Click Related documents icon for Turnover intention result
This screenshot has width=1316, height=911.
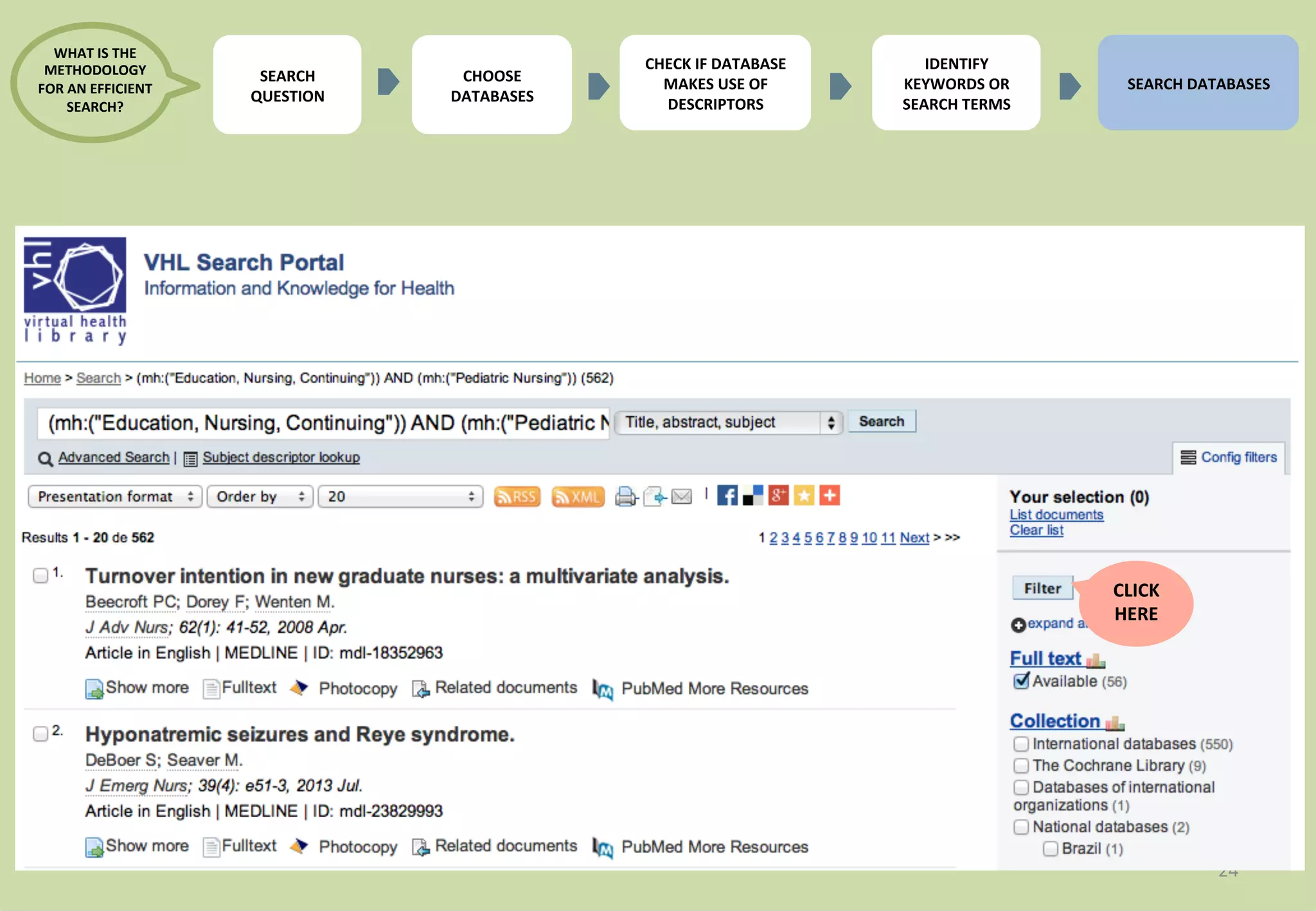421,689
